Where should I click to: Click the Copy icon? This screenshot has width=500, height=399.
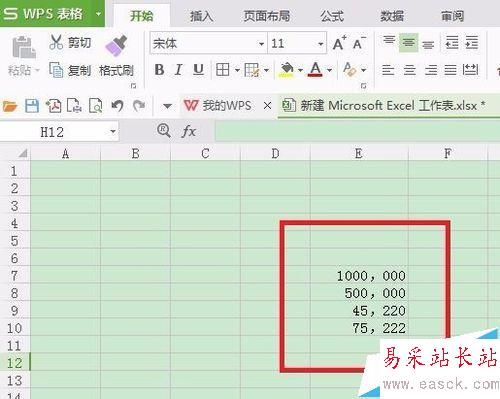click(56, 70)
